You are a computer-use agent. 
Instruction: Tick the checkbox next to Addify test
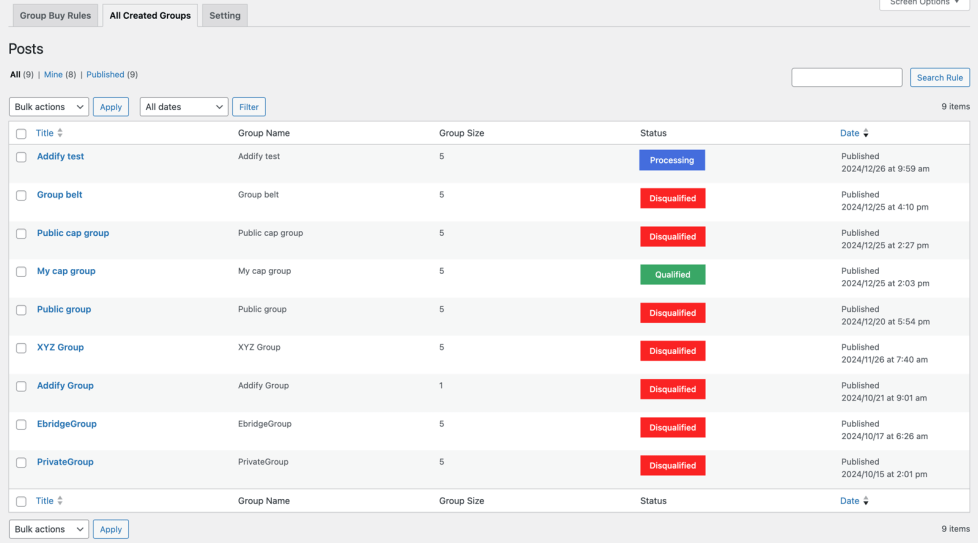[x=21, y=157]
